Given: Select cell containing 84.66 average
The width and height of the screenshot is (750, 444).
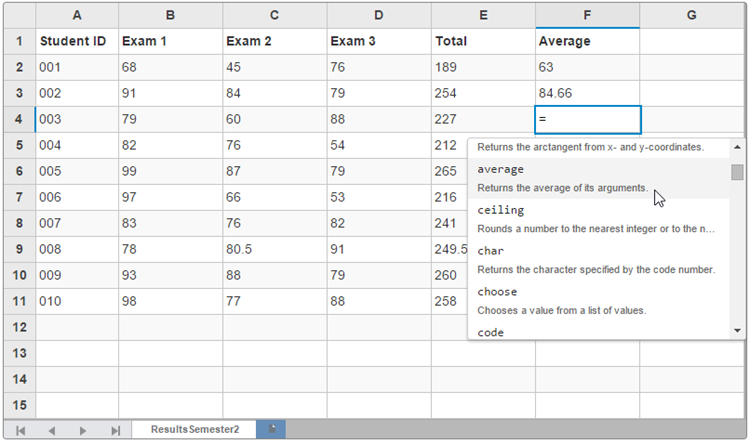Looking at the screenshot, I should pyautogui.click(x=588, y=94).
